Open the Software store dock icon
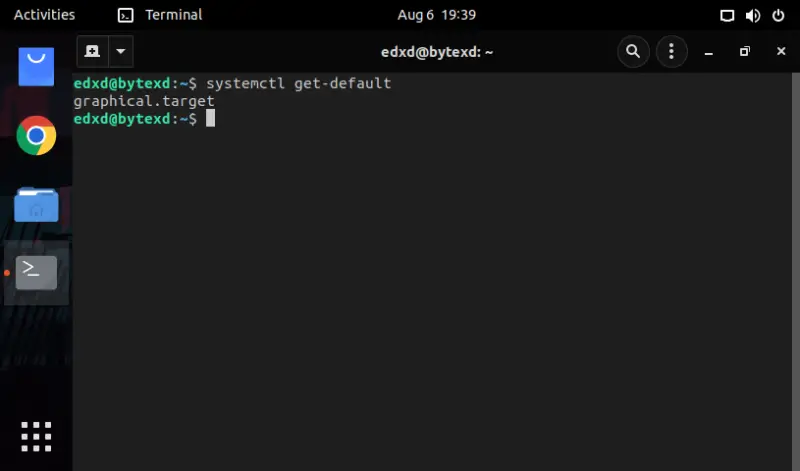Viewport: 800px width, 471px height. pos(36,67)
